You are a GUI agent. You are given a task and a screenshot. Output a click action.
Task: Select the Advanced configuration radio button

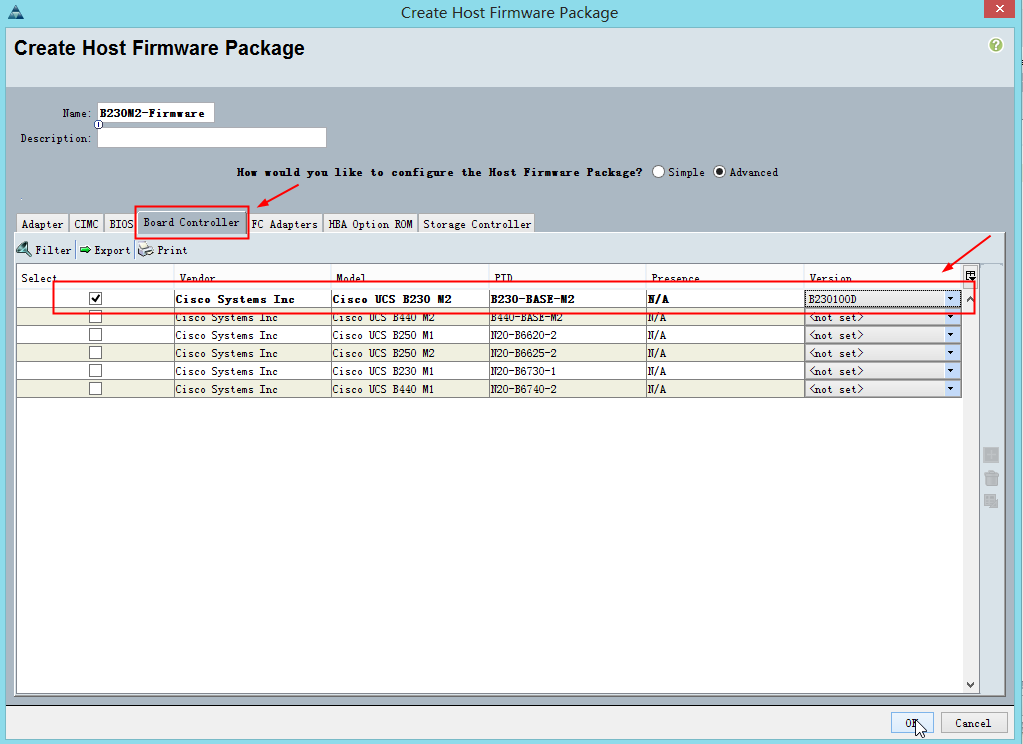719,172
